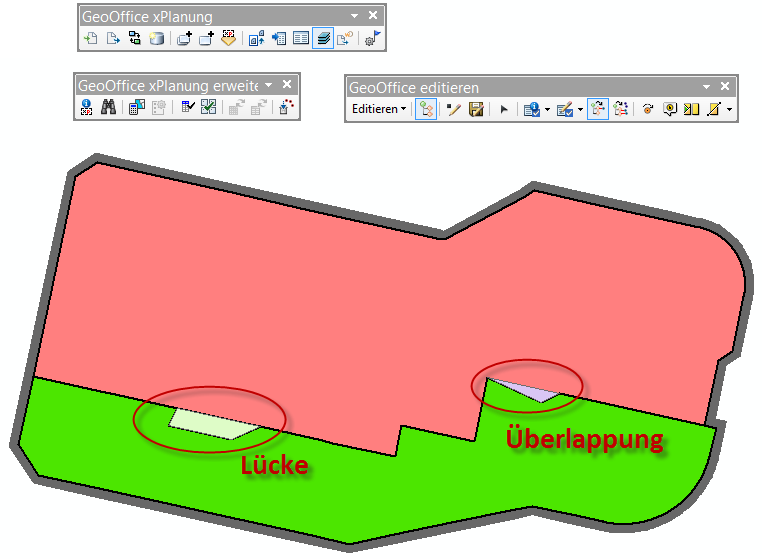Expand GeoOffice editieren toolbar options arrow
The width and height of the screenshot is (762, 559).
click(x=706, y=88)
